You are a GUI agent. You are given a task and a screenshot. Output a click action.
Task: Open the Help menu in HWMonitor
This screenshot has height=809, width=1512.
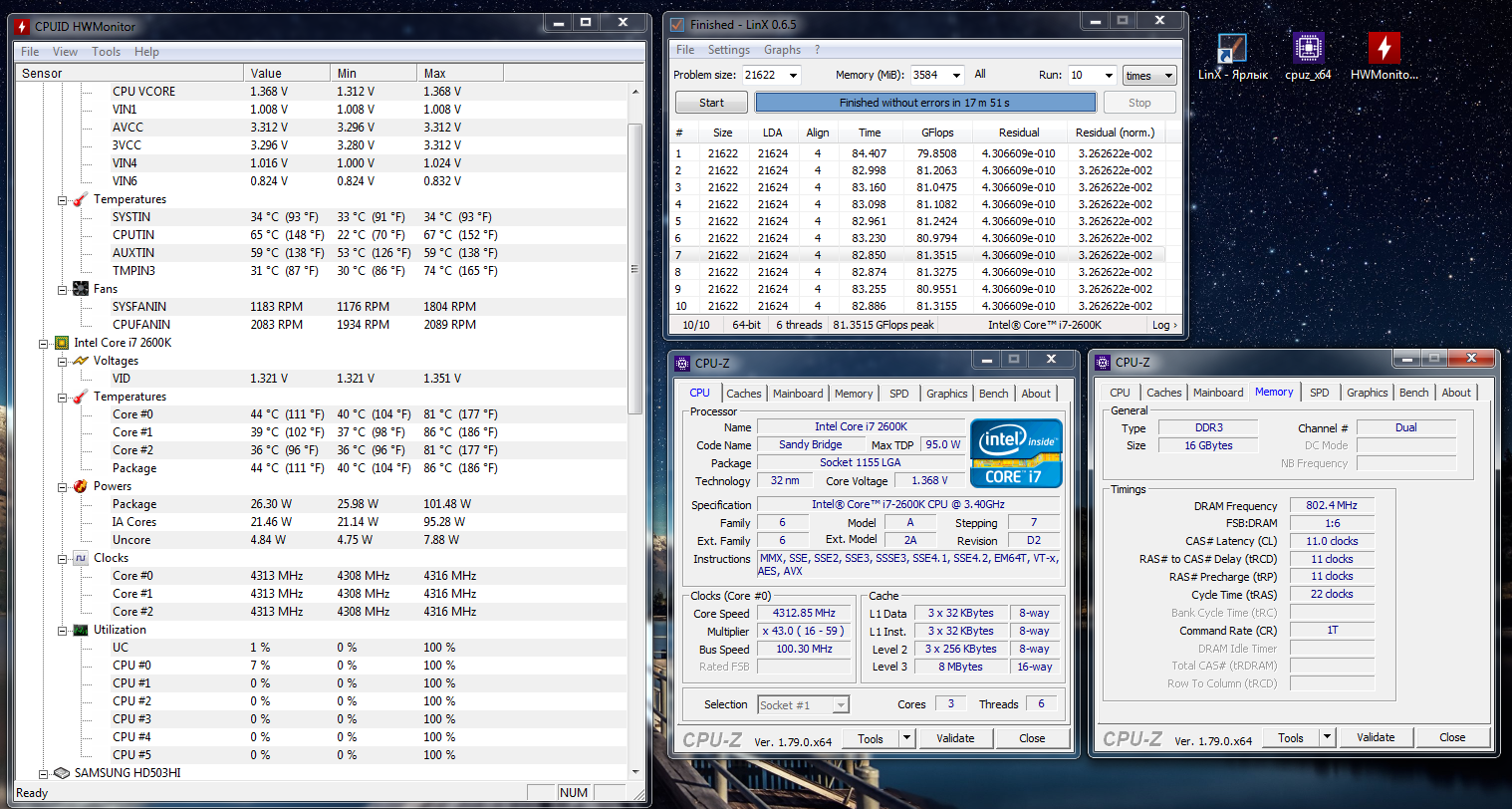(146, 52)
